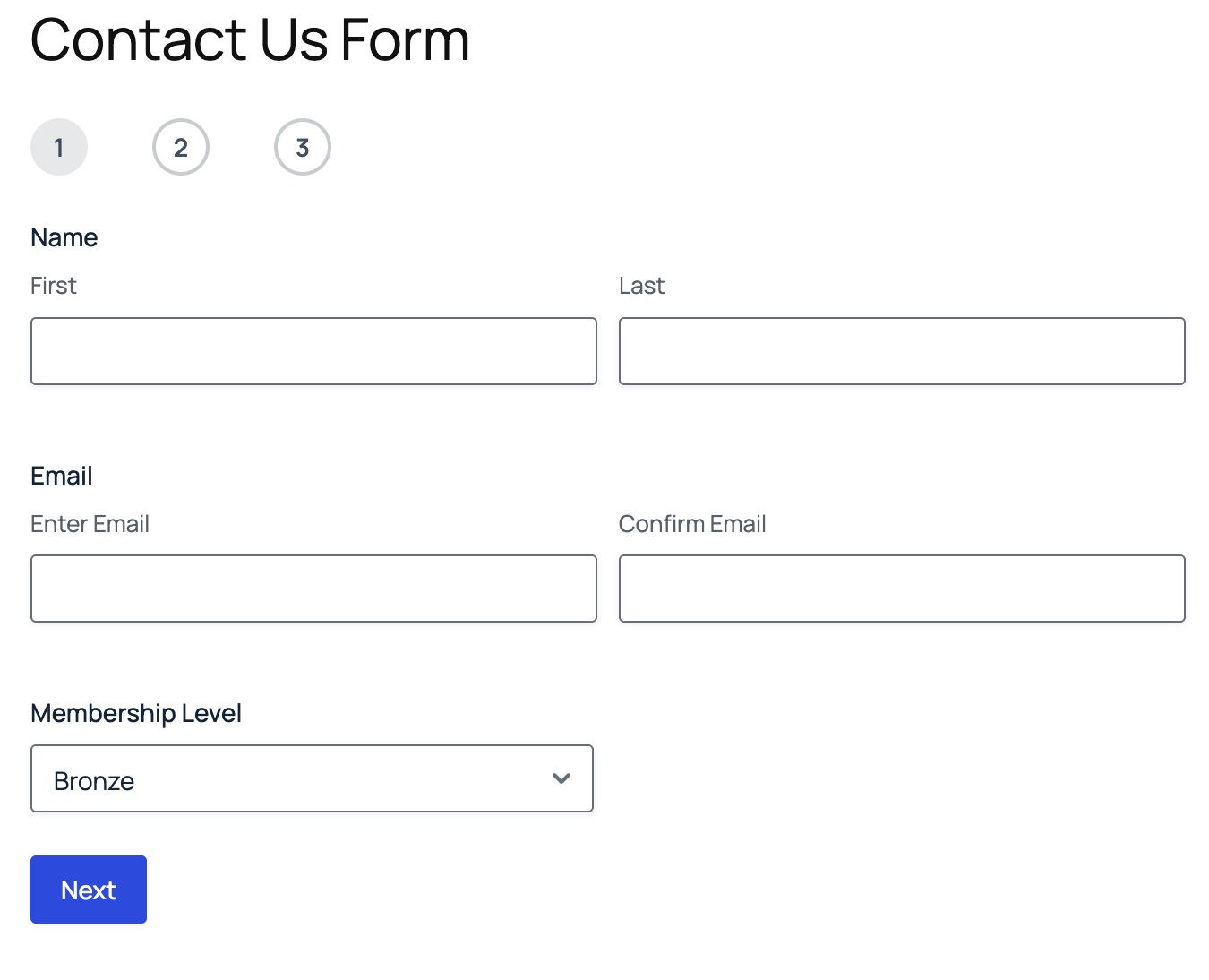Select the Bronze value text
The height and width of the screenshot is (980, 1209).
pyautogui.click(x=94, y=781)
